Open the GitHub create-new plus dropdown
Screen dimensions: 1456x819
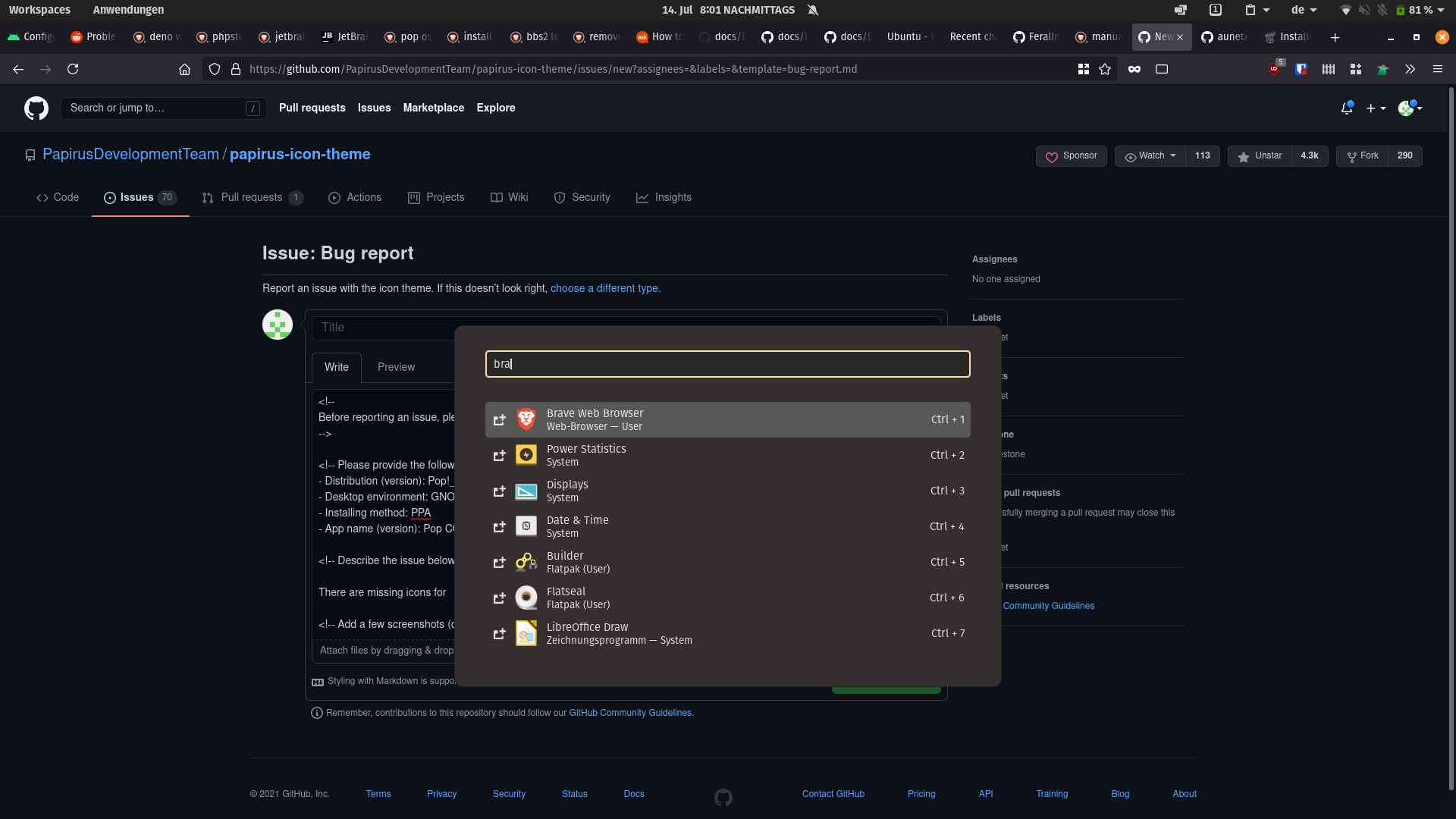(x=1376, y=108)
